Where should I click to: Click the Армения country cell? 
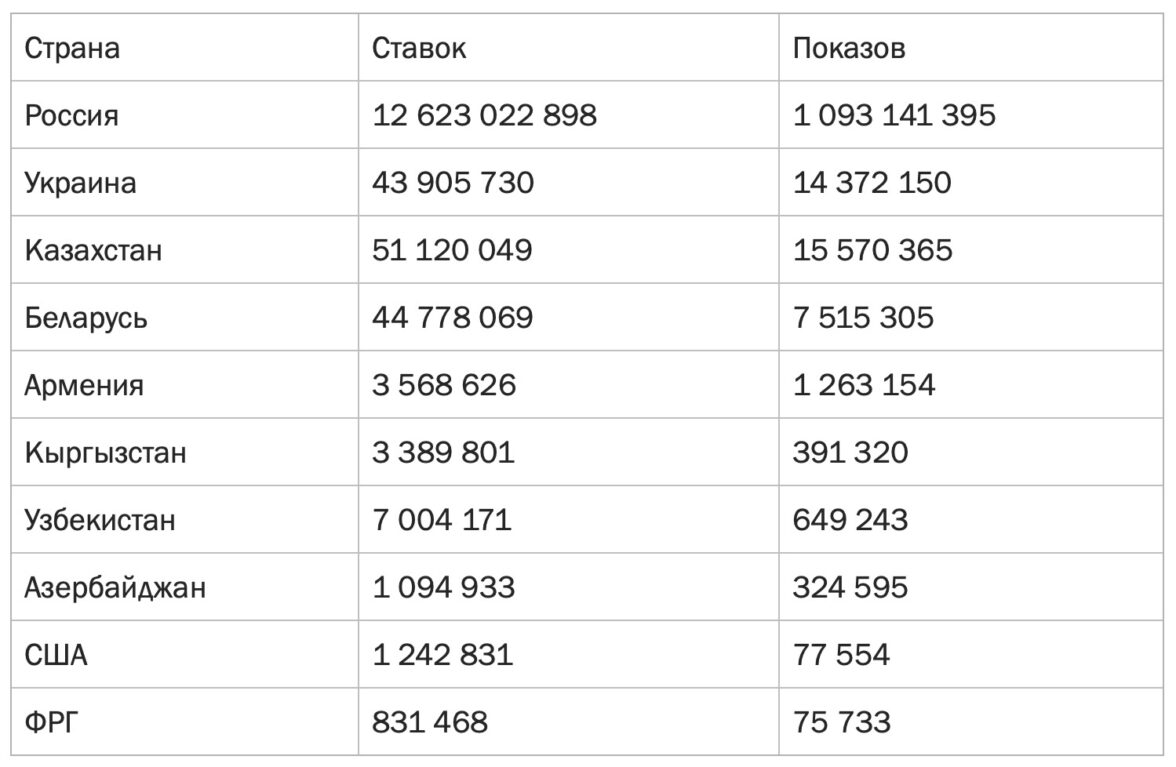pyautogui.click(x=84, y=385)
